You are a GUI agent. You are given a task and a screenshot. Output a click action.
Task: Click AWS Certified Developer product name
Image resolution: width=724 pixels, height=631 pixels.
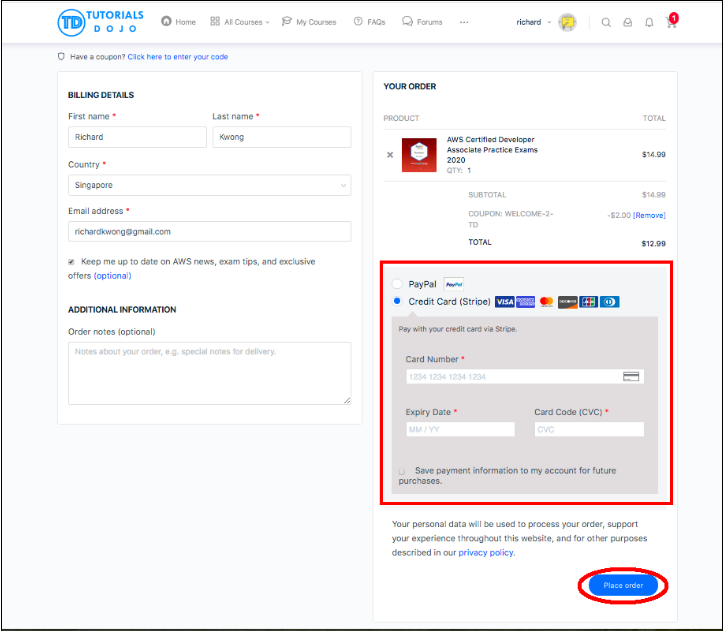(492, 150)
